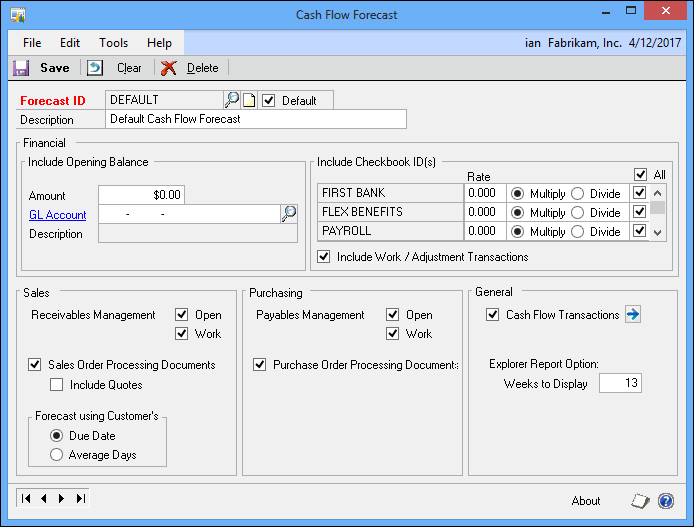Select Multiply for FIRST BANK
694x527 pixels.
pos(517,194)
